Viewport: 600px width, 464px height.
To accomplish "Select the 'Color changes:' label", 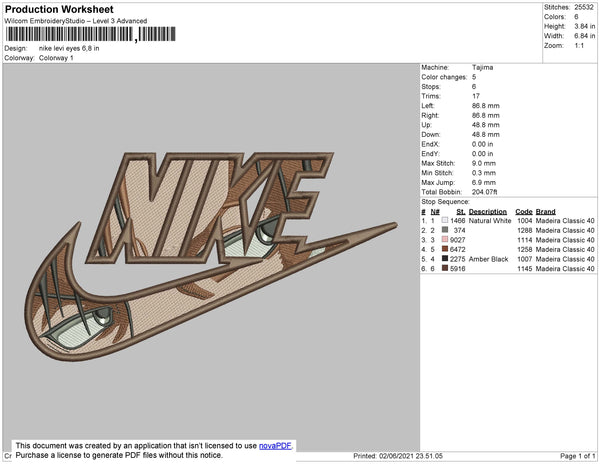I will coord(444,77).
